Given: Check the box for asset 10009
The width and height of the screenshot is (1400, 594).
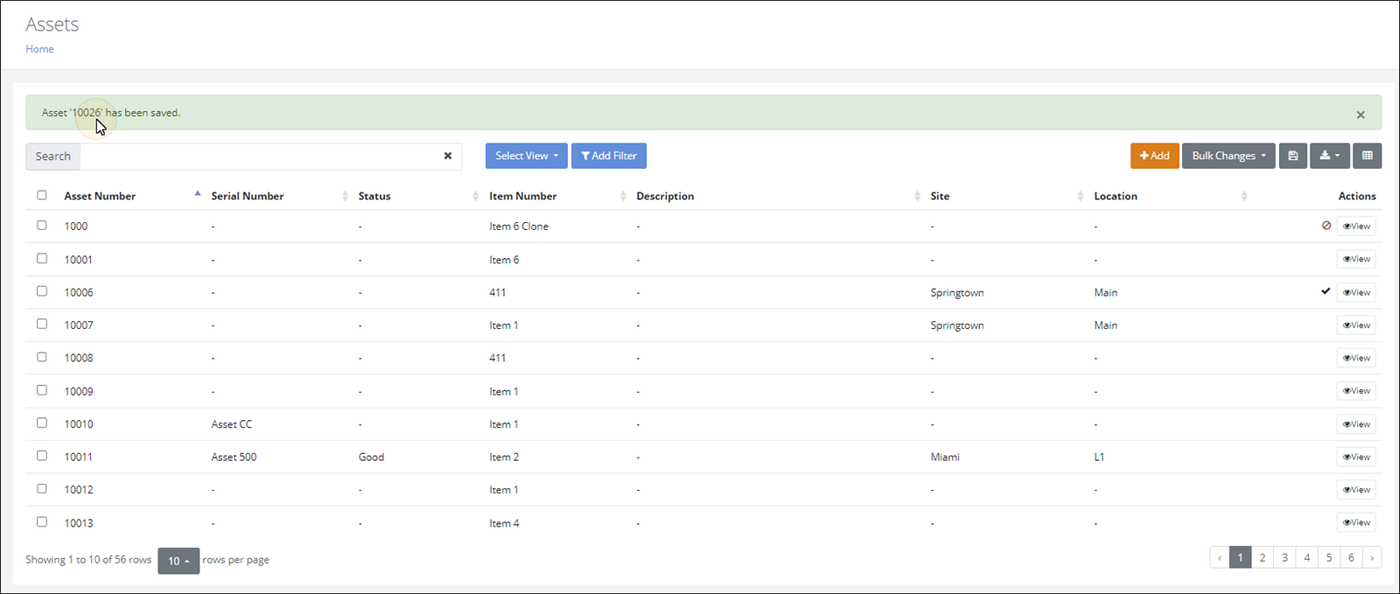Looking at the screenshot, I should point(42,390).
